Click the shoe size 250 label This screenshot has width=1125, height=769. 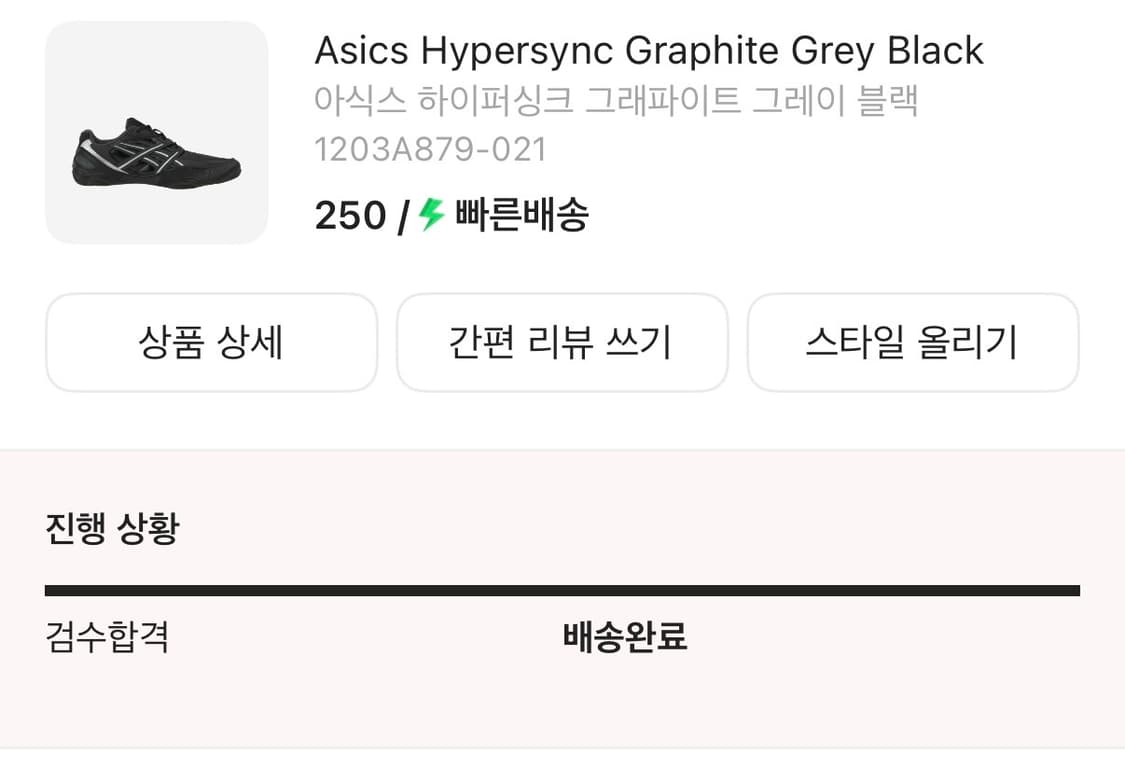coord(349,214)
